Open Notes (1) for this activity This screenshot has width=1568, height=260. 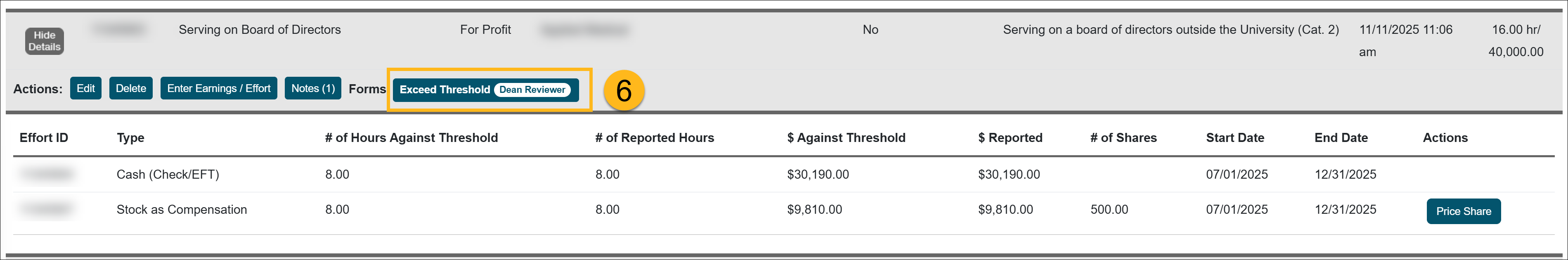[313, 88]
